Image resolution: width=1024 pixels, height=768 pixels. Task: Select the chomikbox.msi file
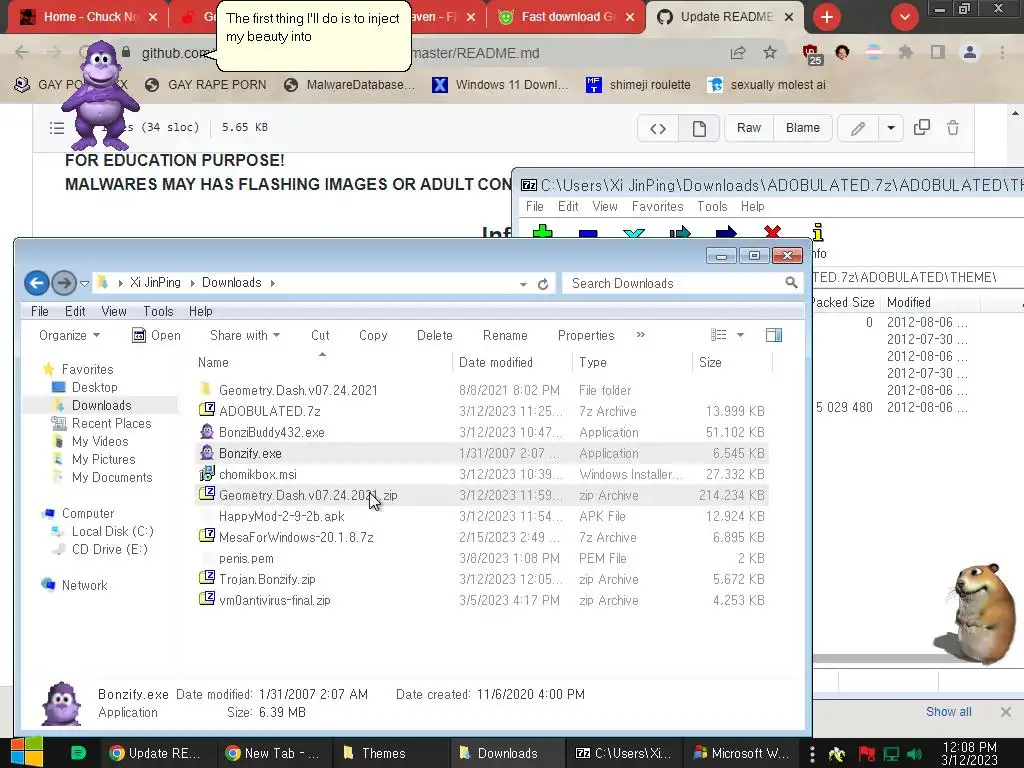[482, 475]
